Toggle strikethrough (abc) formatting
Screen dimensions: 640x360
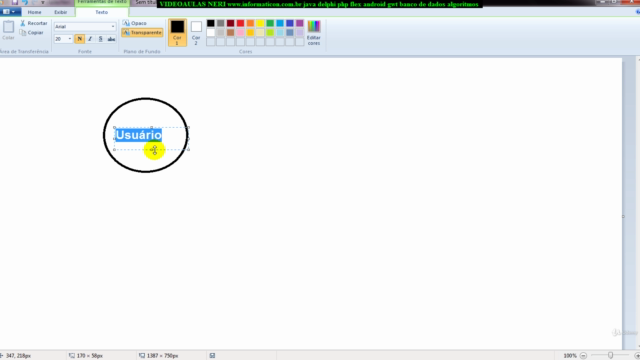(x=111, y=39)
